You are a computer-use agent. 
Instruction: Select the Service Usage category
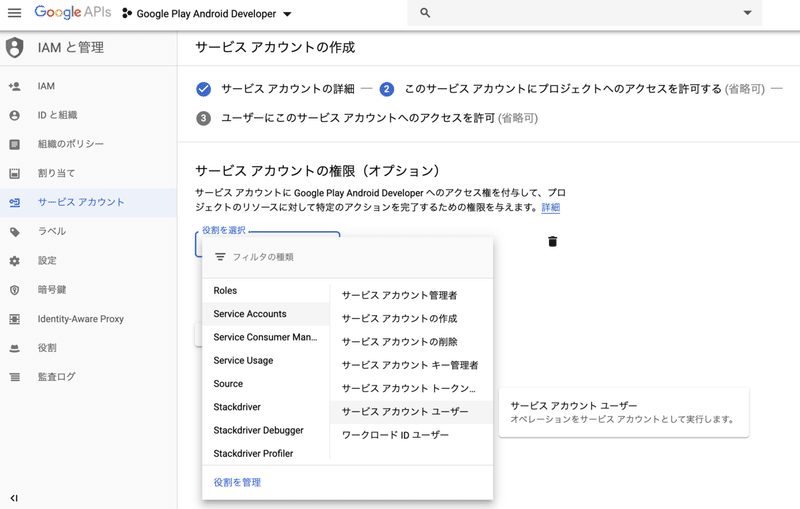coord(266,361)
